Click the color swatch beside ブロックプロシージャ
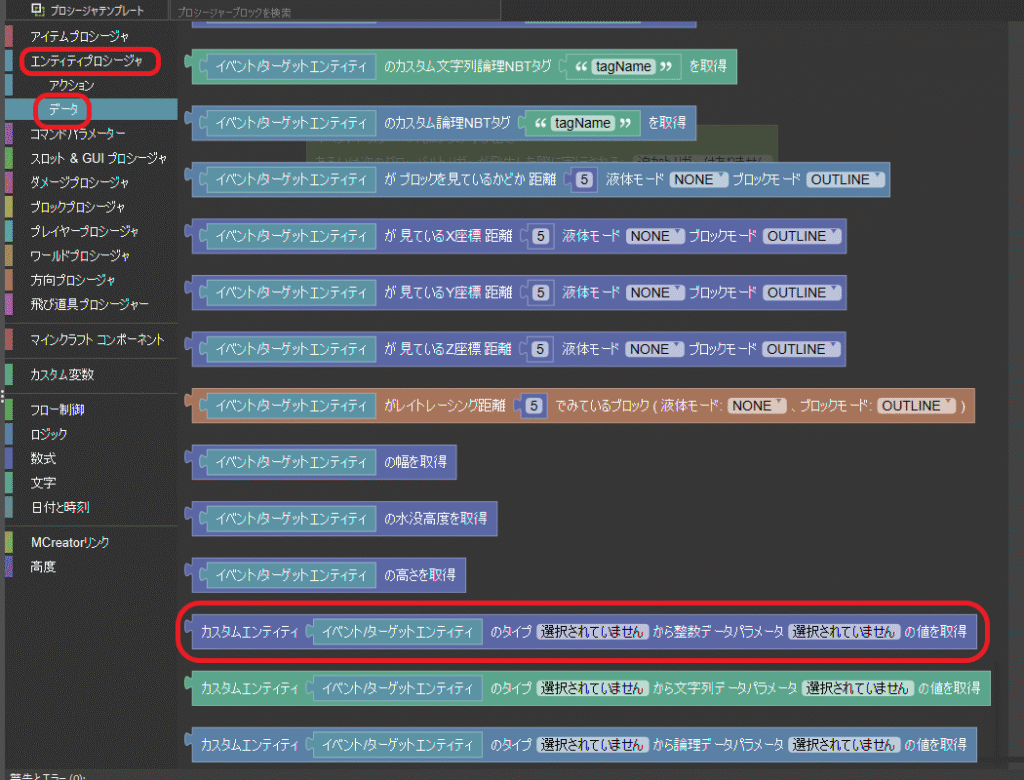 [x=9, y=207]
